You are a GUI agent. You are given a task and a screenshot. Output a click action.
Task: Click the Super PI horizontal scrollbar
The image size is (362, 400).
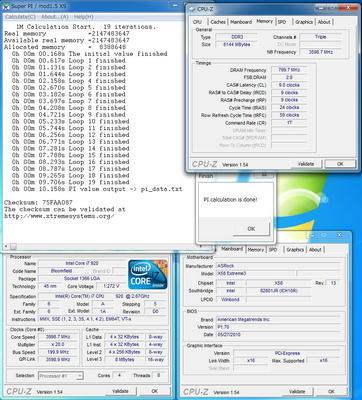(x=107, y=247)
